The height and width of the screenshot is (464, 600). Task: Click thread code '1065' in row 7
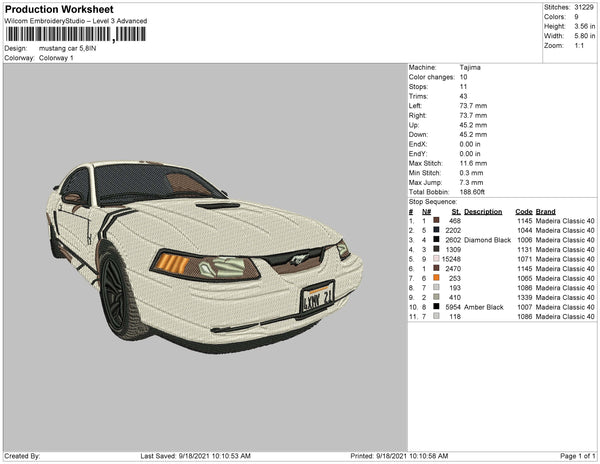(x=525, y=278)
